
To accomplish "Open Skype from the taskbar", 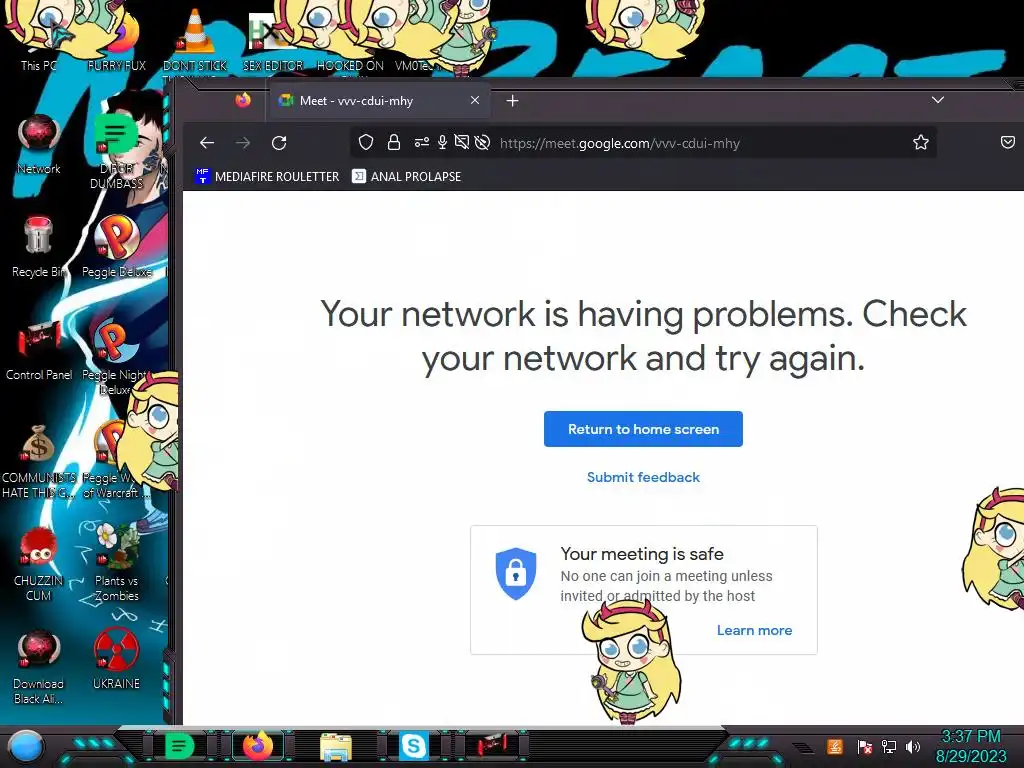I will click(413, 746).
